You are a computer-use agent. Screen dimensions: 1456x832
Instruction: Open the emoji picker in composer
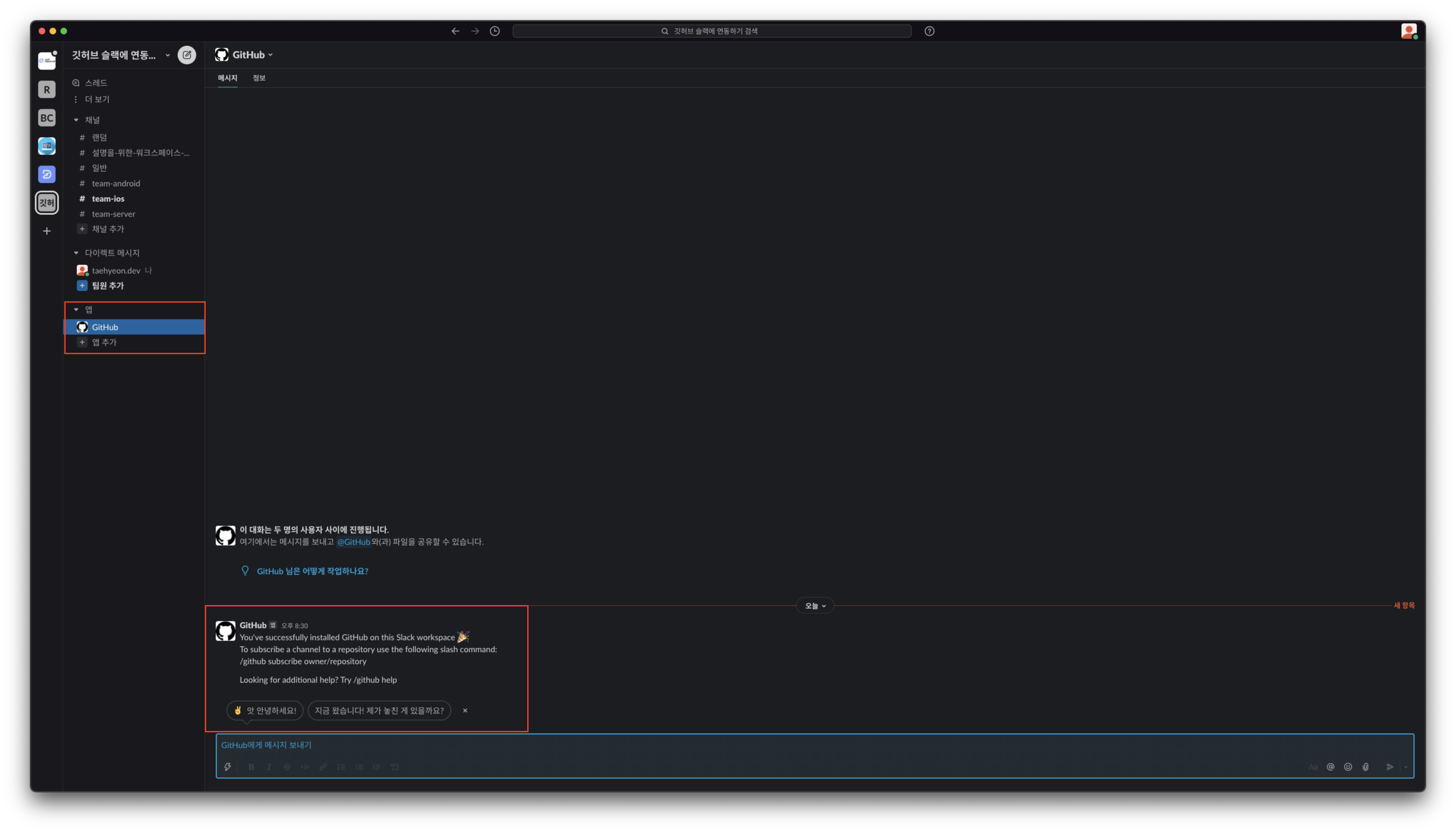point(1348,767)
